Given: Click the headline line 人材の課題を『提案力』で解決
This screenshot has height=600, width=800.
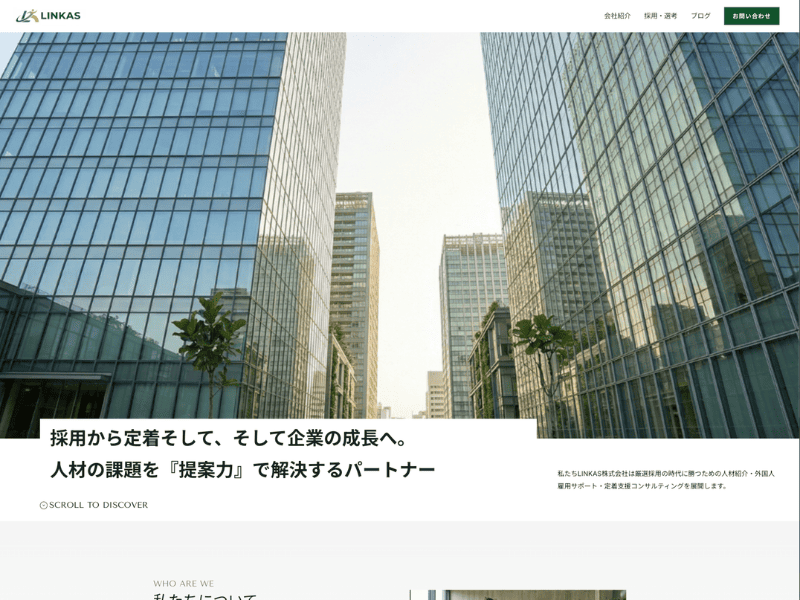Looking at the screenshot, I should click(243, 469).
